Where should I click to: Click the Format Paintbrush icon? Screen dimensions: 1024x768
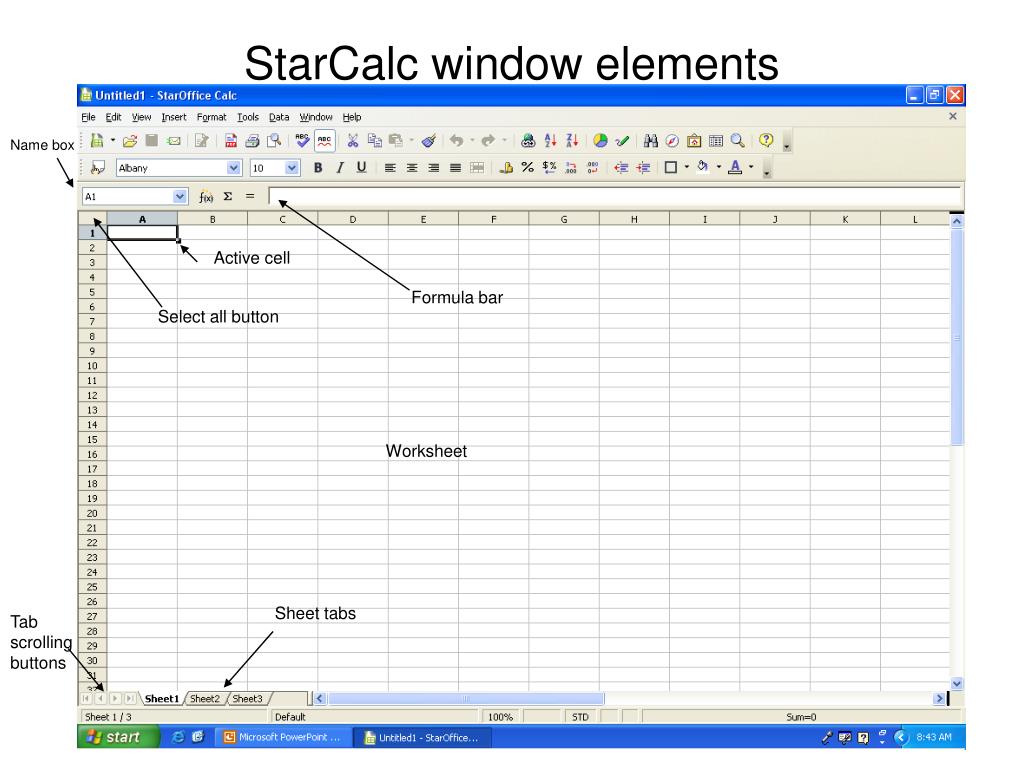click(x=429, y=140)
